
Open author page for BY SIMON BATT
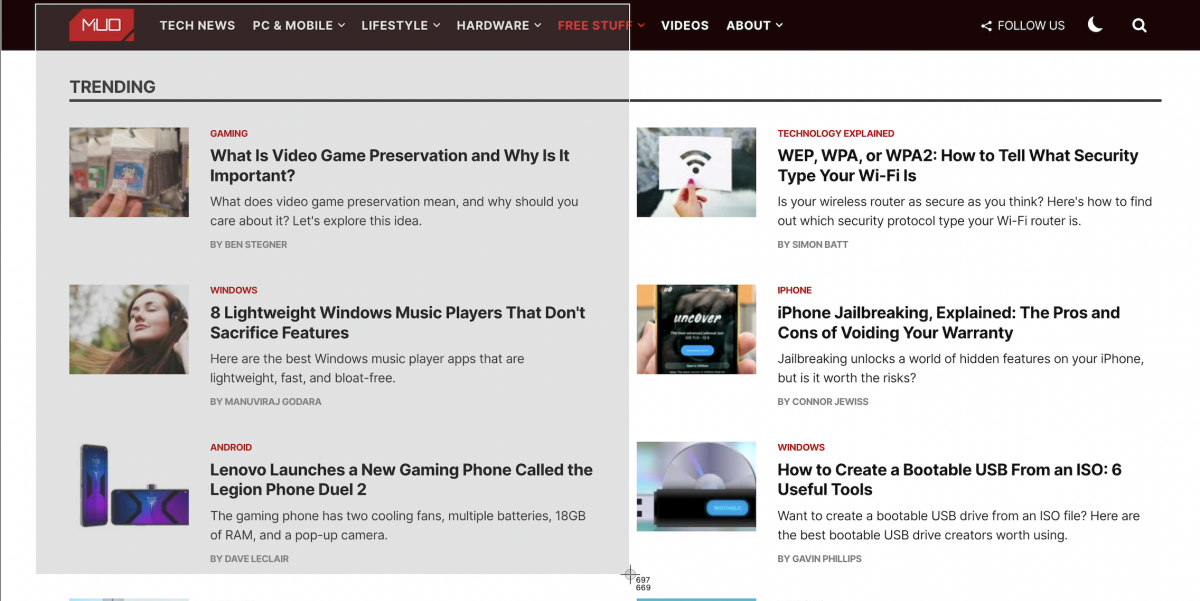coord(813,244)
